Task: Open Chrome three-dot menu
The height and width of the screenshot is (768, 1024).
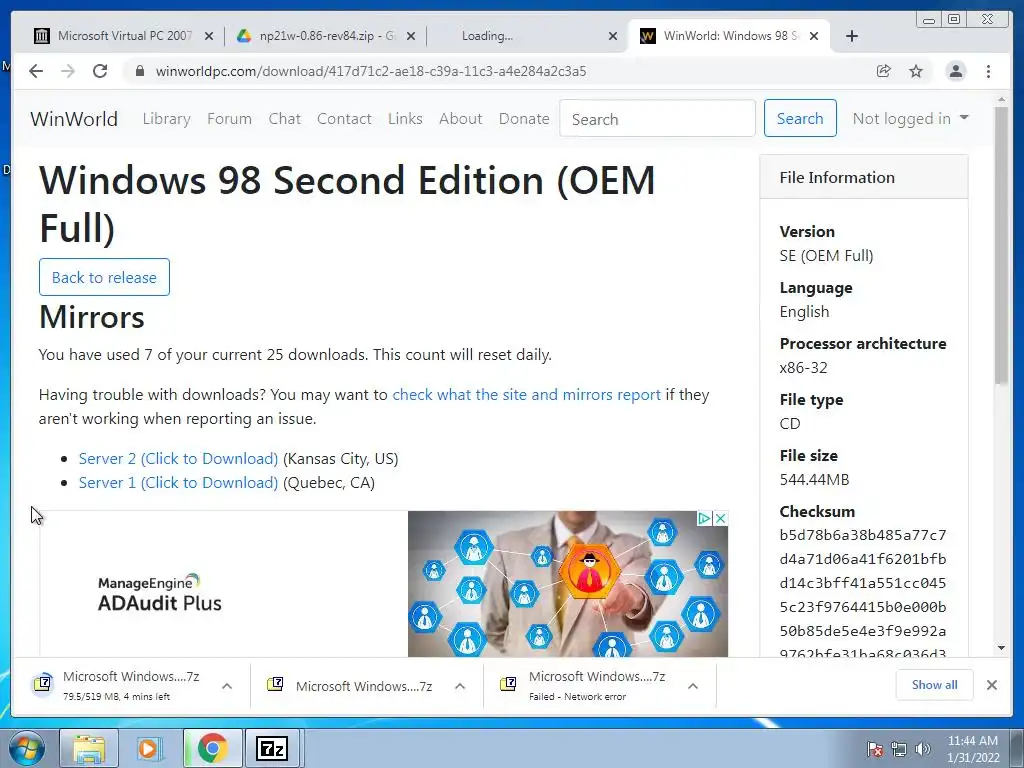Action: [x=988, y=71]
